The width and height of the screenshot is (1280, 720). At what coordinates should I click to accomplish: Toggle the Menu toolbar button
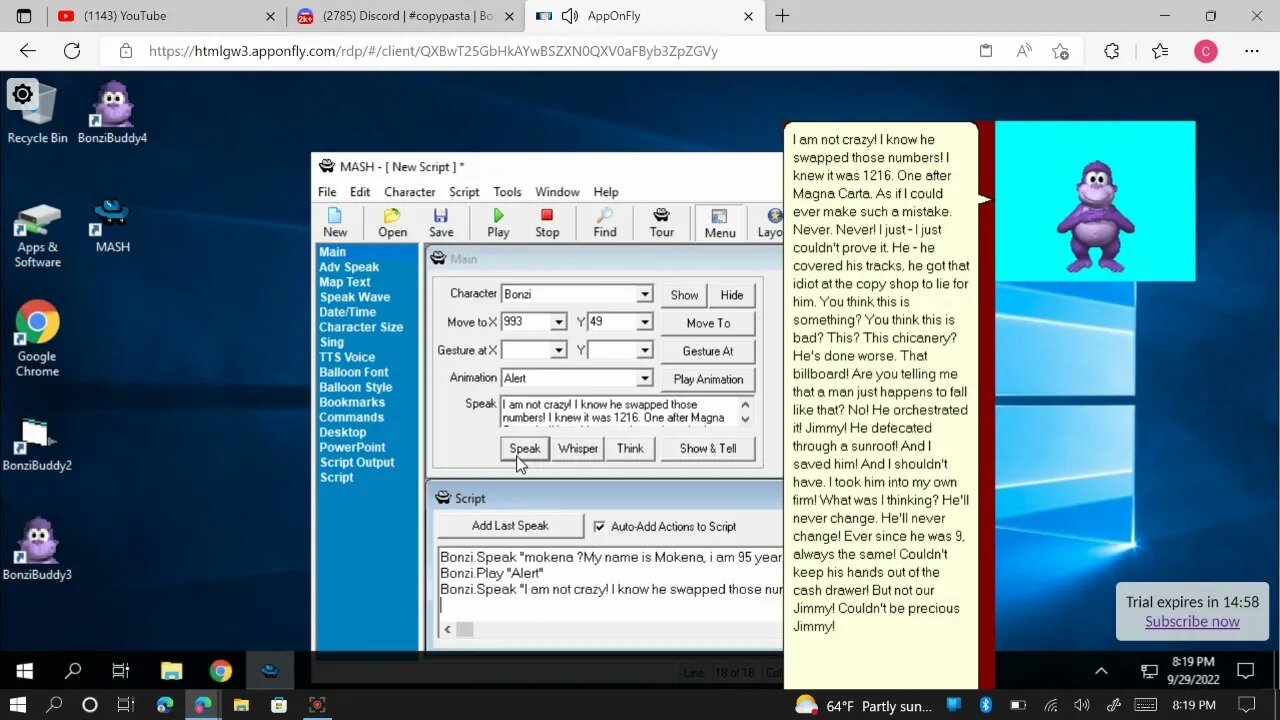pos(719,222)
